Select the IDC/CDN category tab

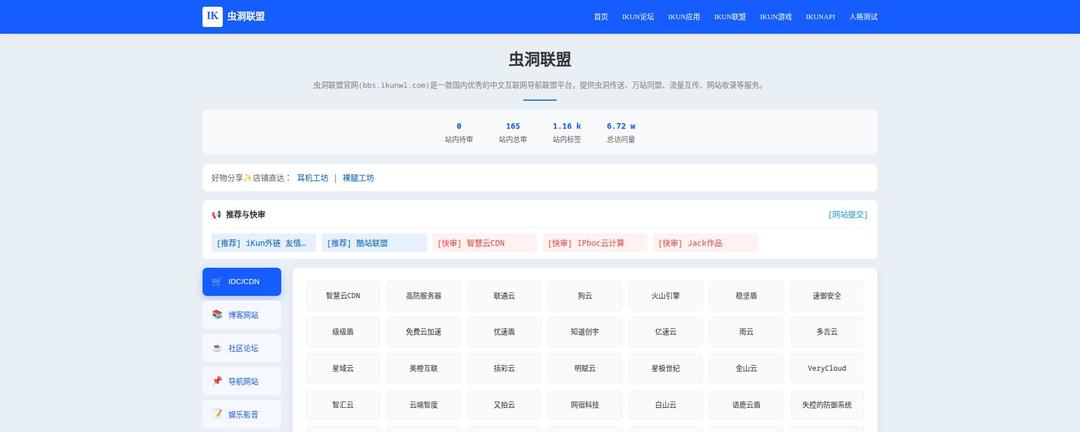(242, 282)
